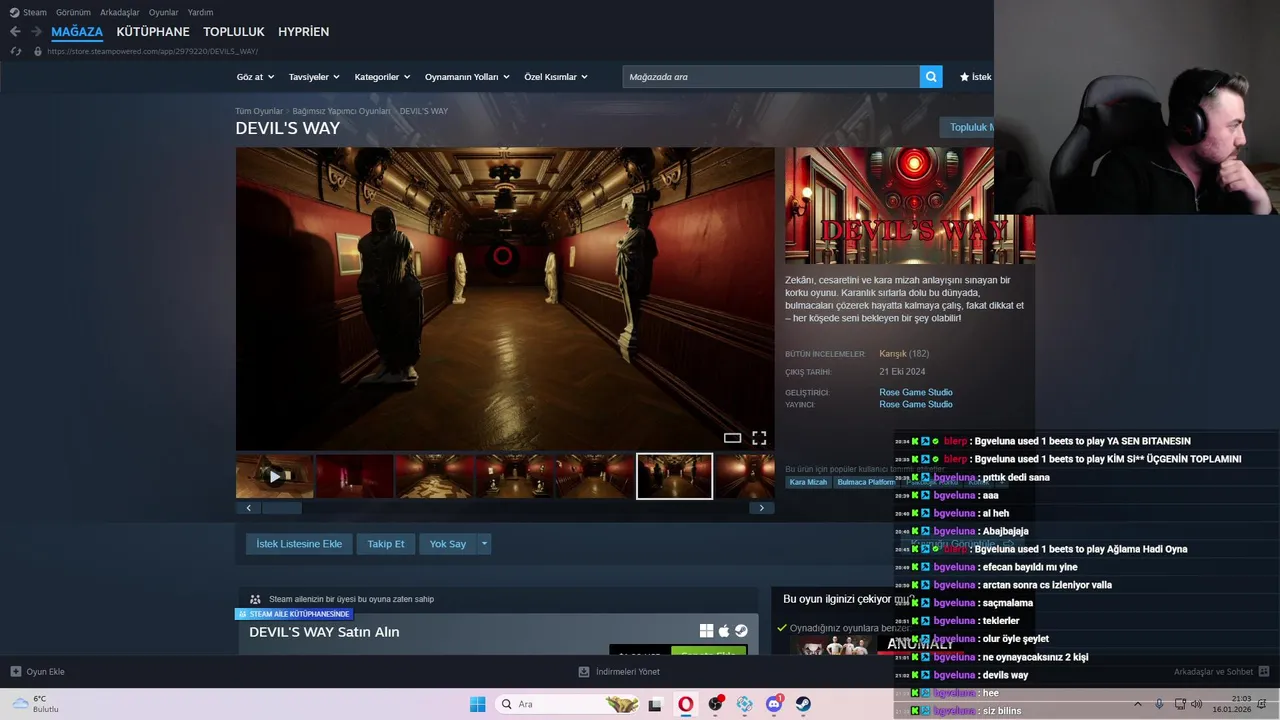Image resolution: width=1280 pixels, height=720 pixels.
Task: Open the Arkadaşlar menu
Action: tap(120, 12)
